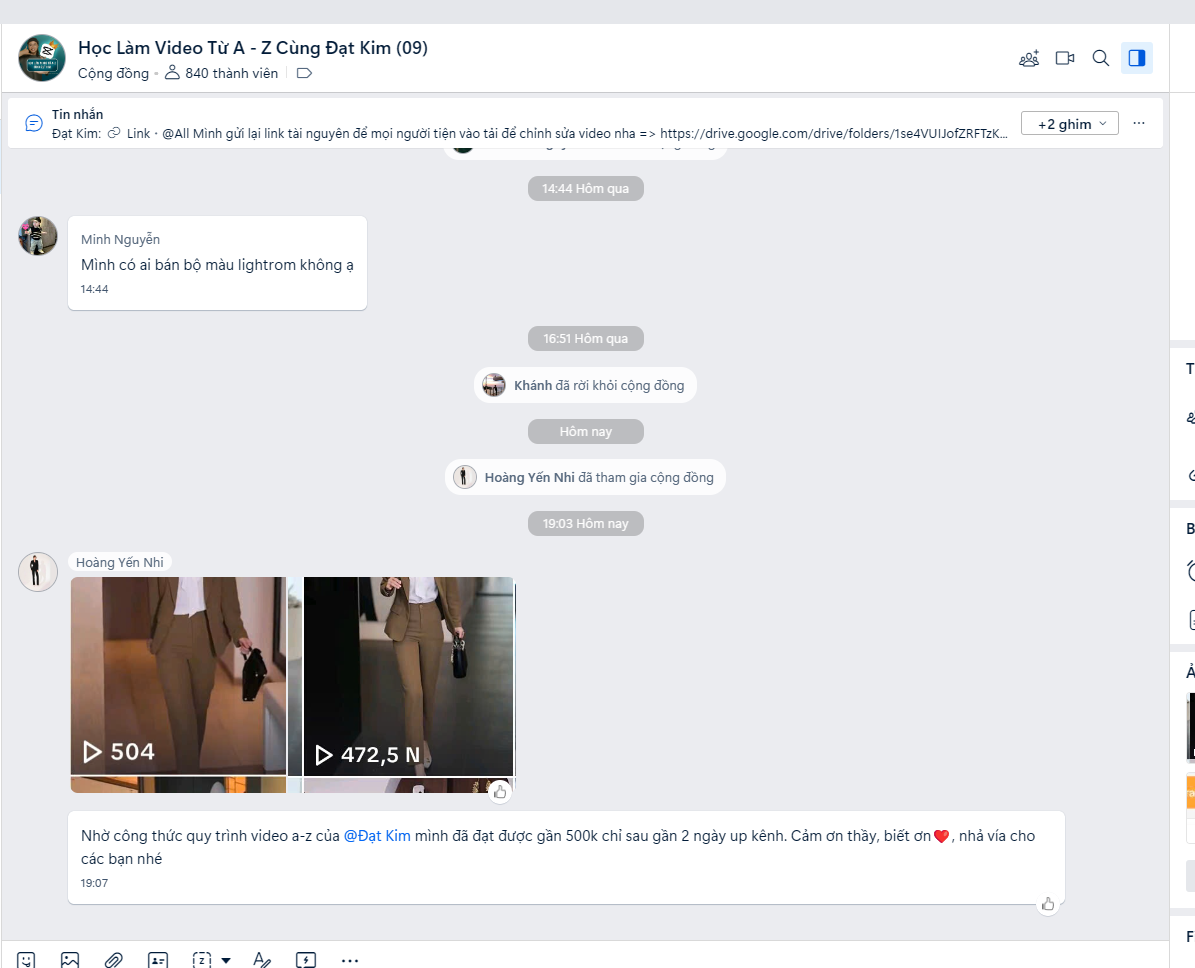Like the Hoàng Yến Nhi text message
Image resolution: width=1195 pixels, height=968 pixels.
pyautogui.click(x=1048, y=904)
